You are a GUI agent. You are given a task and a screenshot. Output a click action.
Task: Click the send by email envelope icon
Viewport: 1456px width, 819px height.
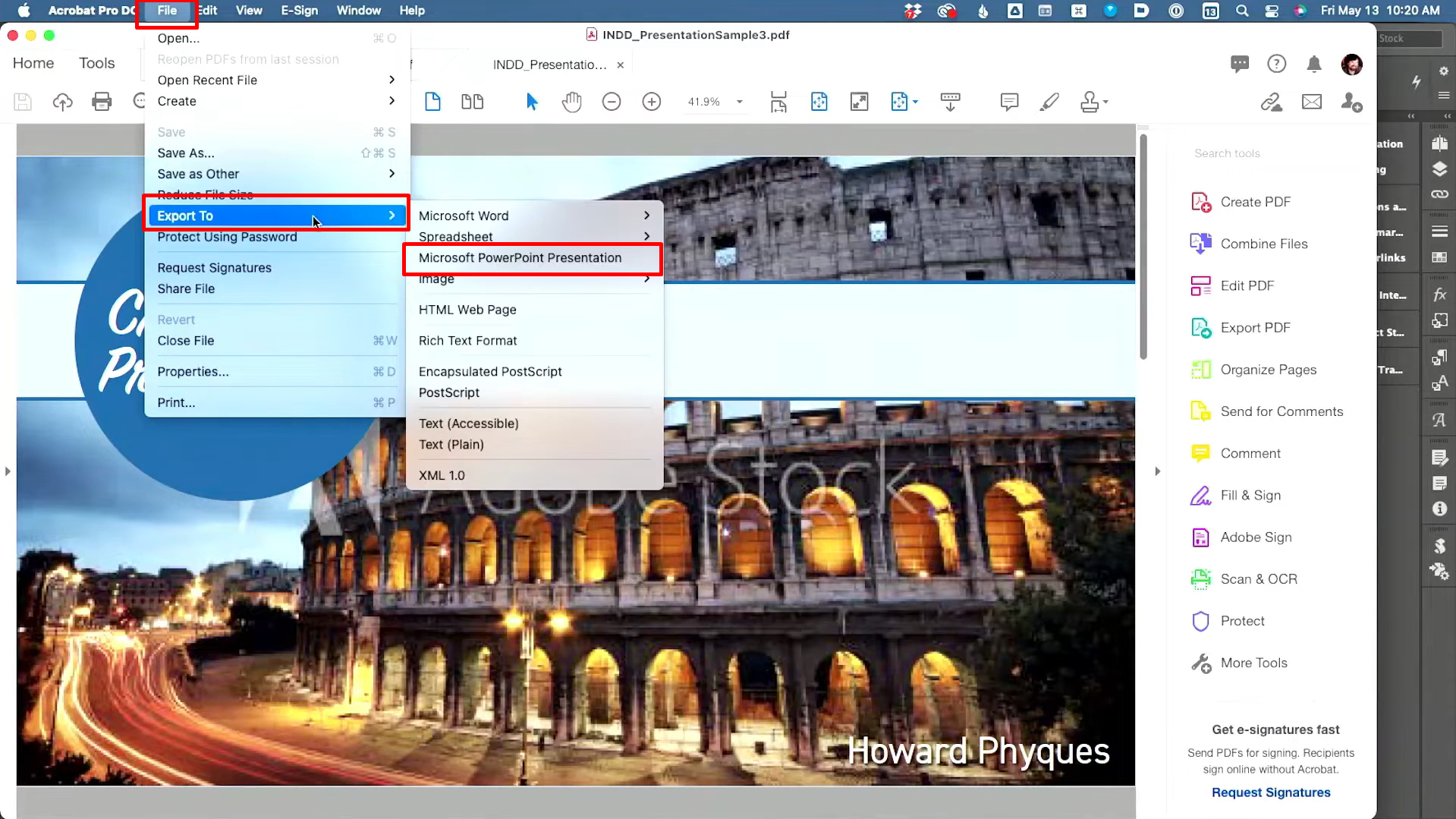pyautogui.click(x=1312, y=102)
